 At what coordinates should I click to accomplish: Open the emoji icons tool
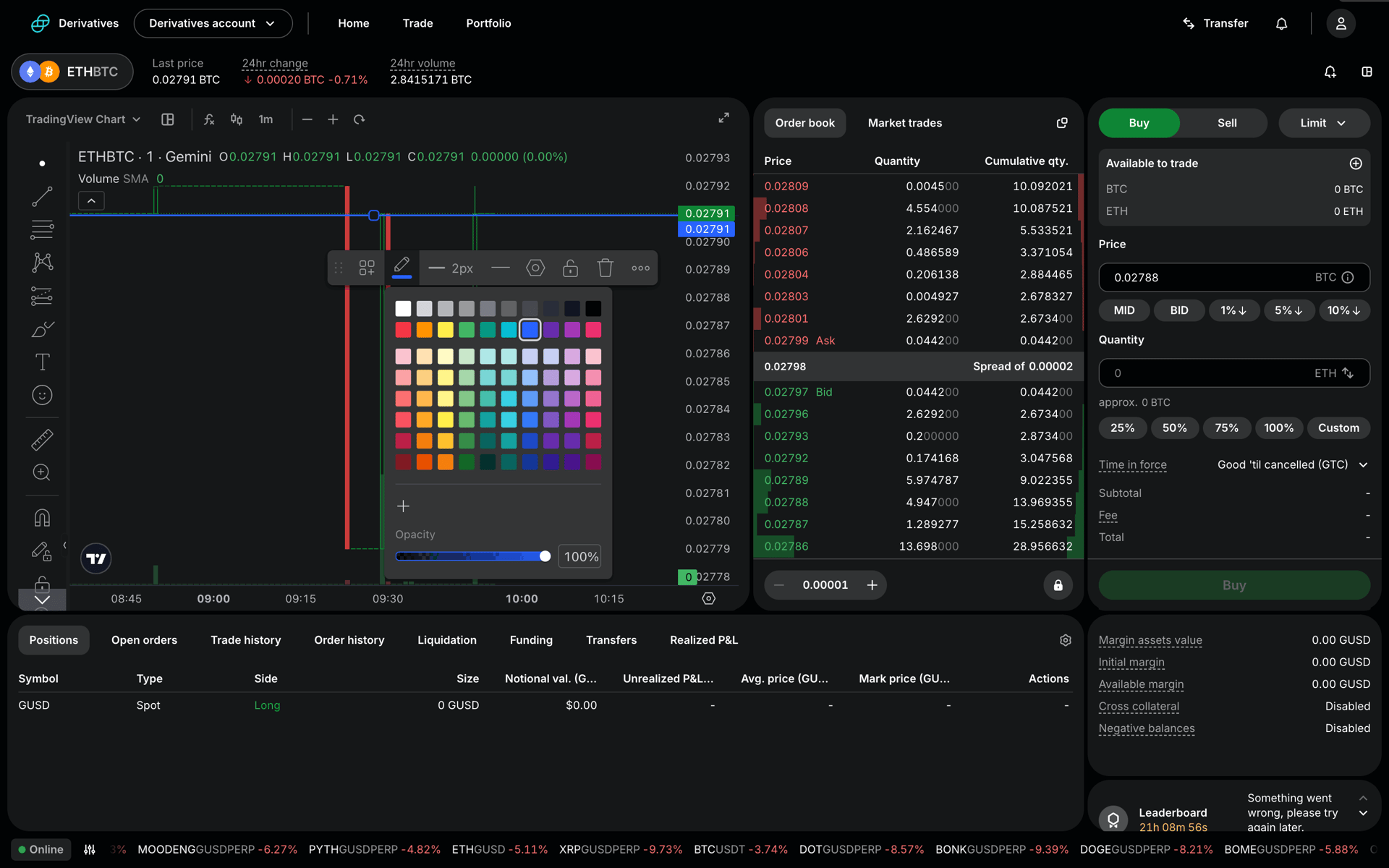coord(42,395)
